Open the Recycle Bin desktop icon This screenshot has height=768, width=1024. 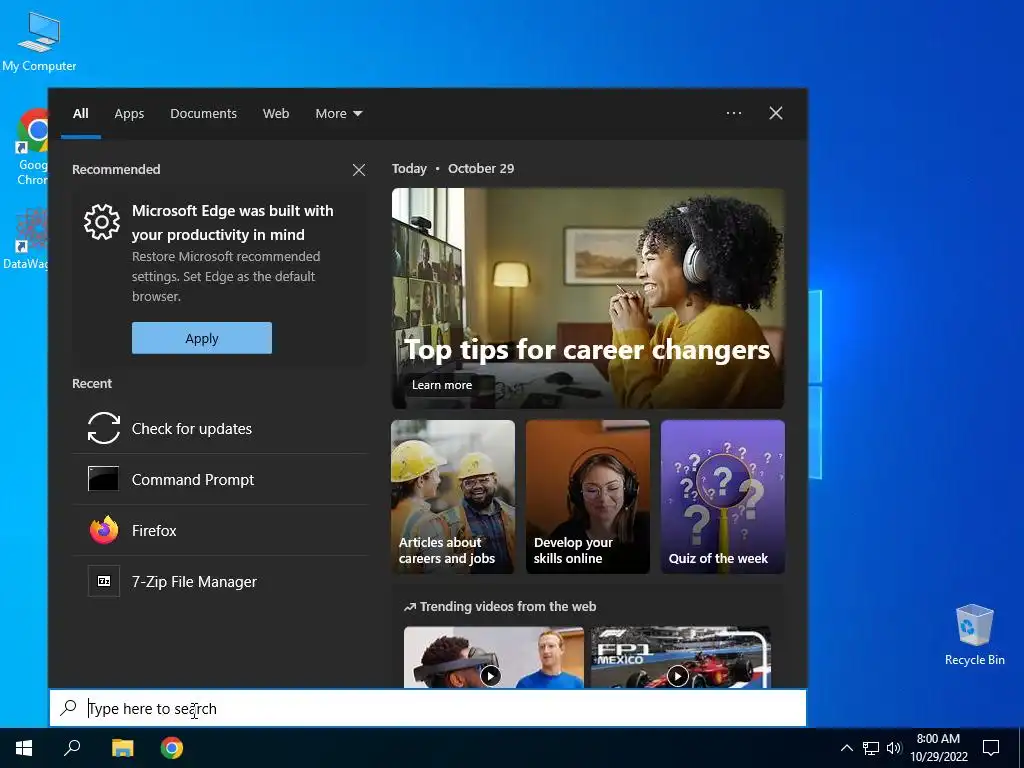(974, 635)
